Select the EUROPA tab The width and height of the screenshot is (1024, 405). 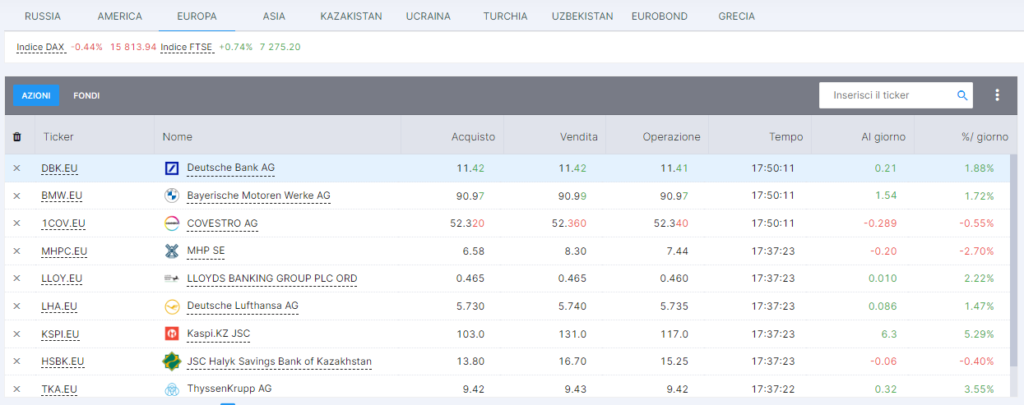pos(197,16)
